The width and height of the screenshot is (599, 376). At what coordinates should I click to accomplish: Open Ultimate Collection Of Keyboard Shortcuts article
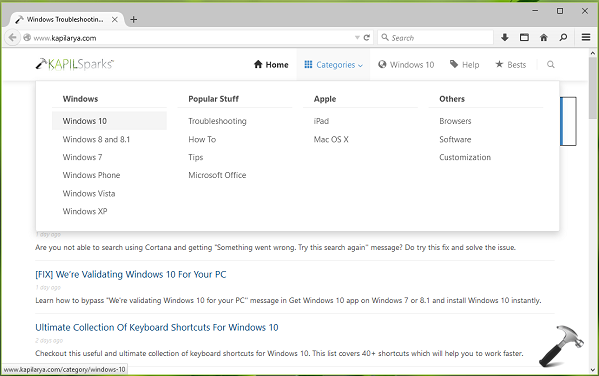pyautogui.click(x=157, y=327)
